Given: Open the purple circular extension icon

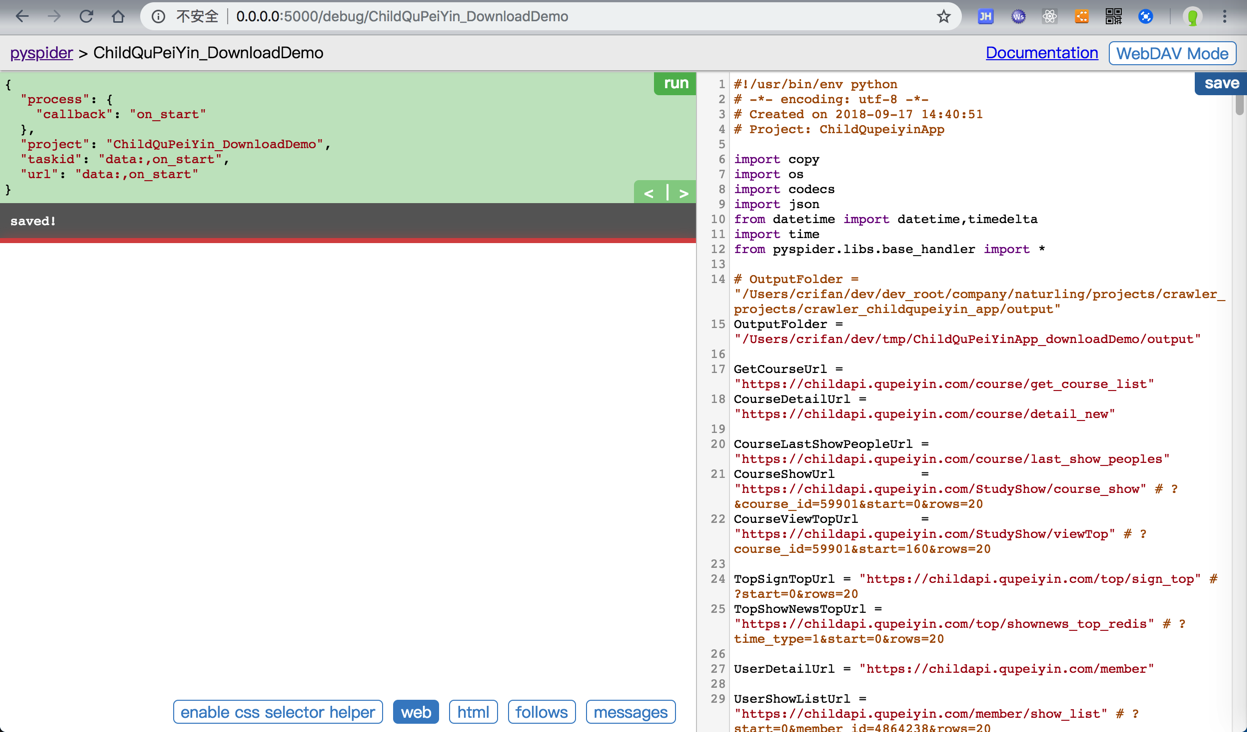Looking at the screenshot, I should [1018, 16].
